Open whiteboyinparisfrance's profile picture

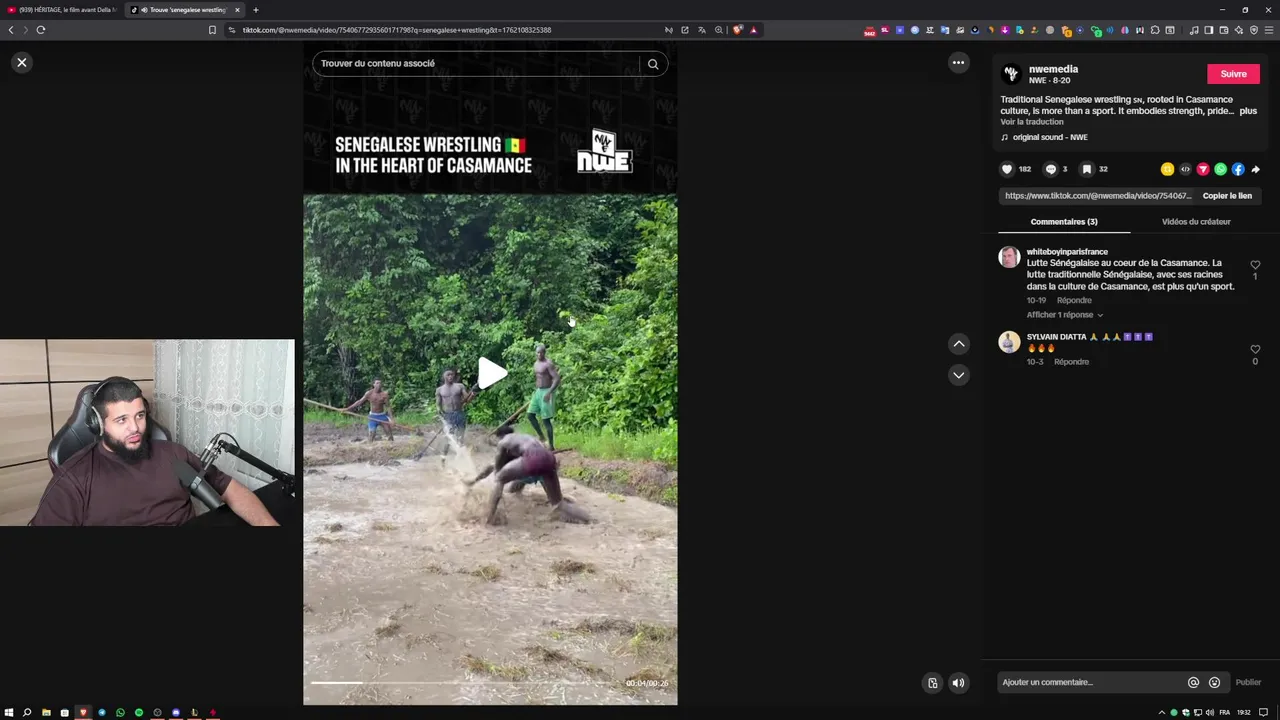(x=1009, y=257)
